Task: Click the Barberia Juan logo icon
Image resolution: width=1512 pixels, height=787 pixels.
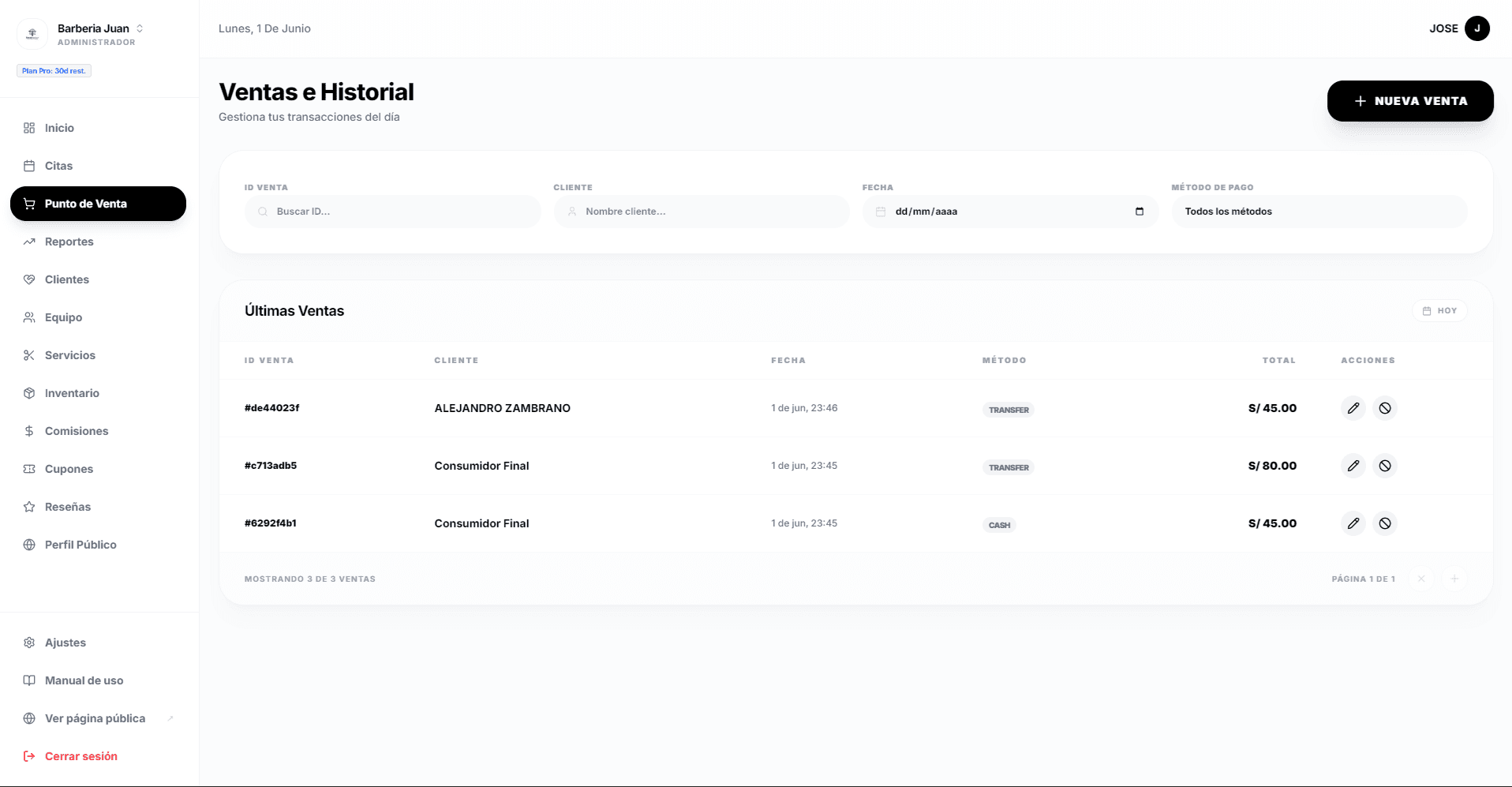Action: pos(32,33)
